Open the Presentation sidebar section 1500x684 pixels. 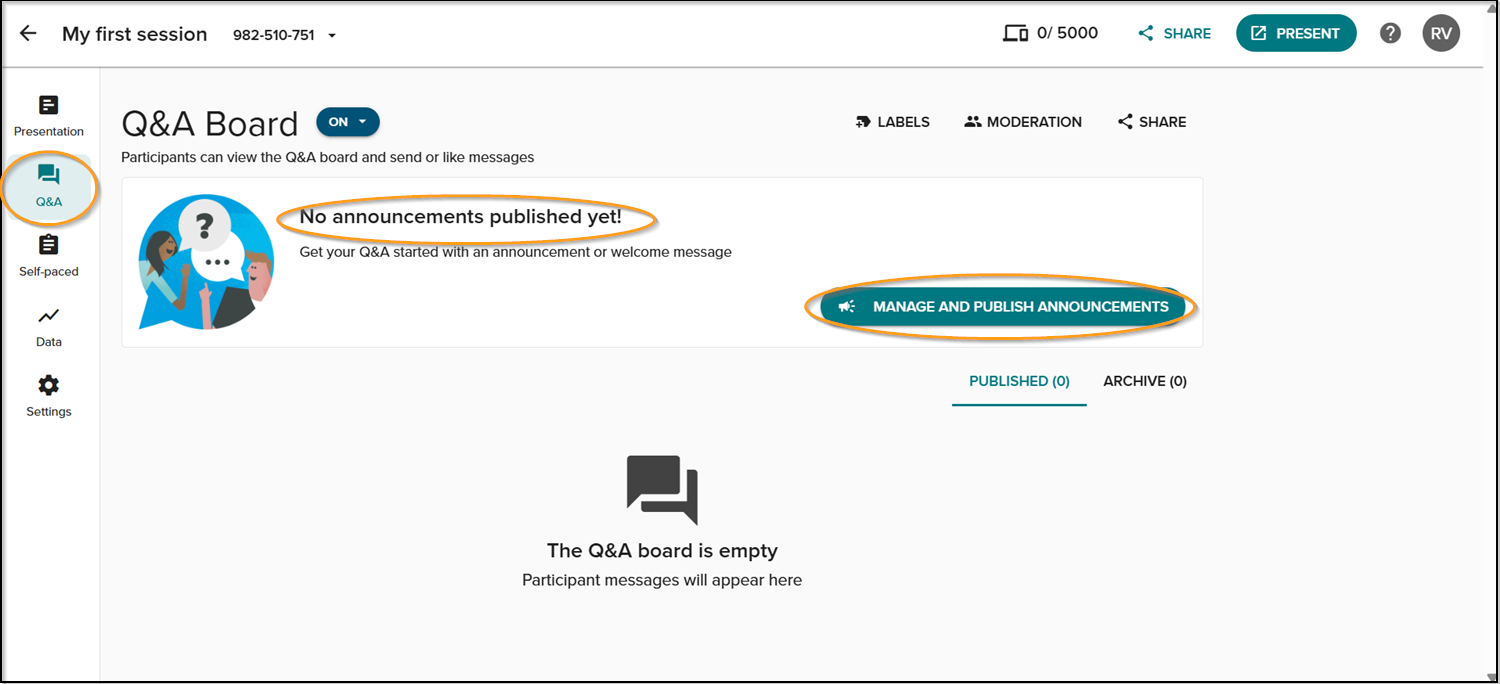click(x=49, y=116)
